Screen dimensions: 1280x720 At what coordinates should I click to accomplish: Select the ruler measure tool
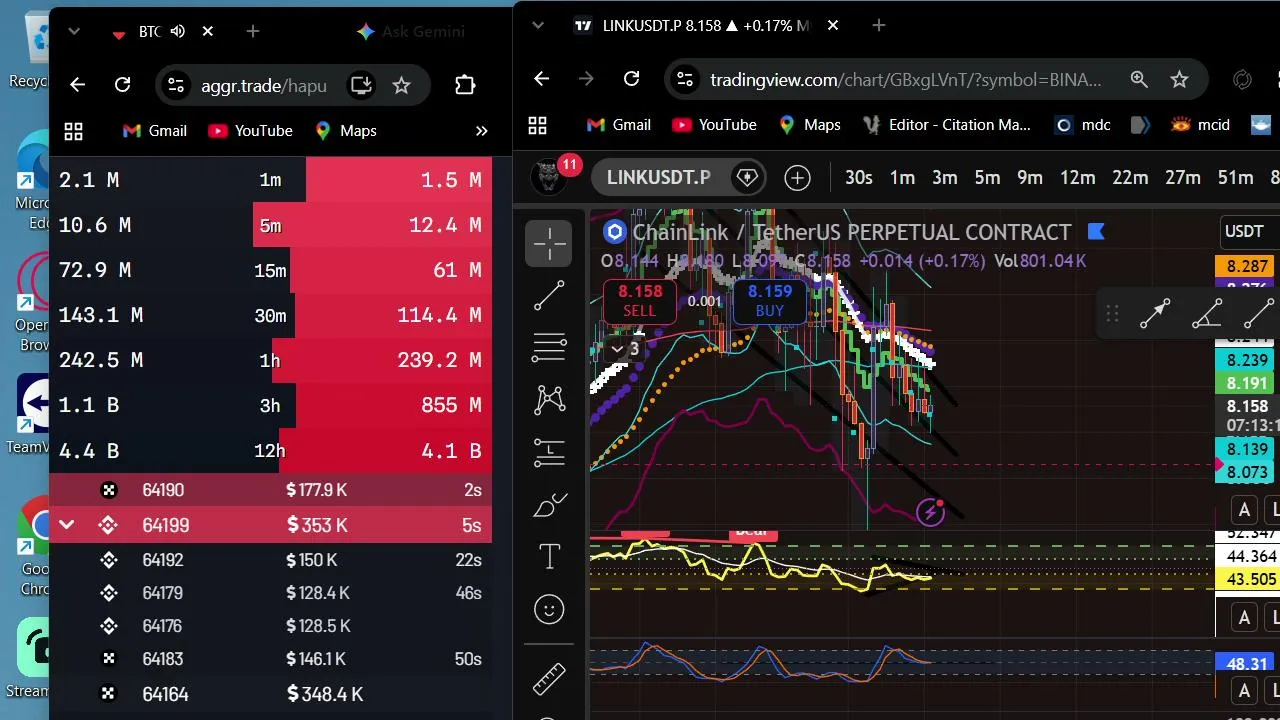tap(549, 678)
